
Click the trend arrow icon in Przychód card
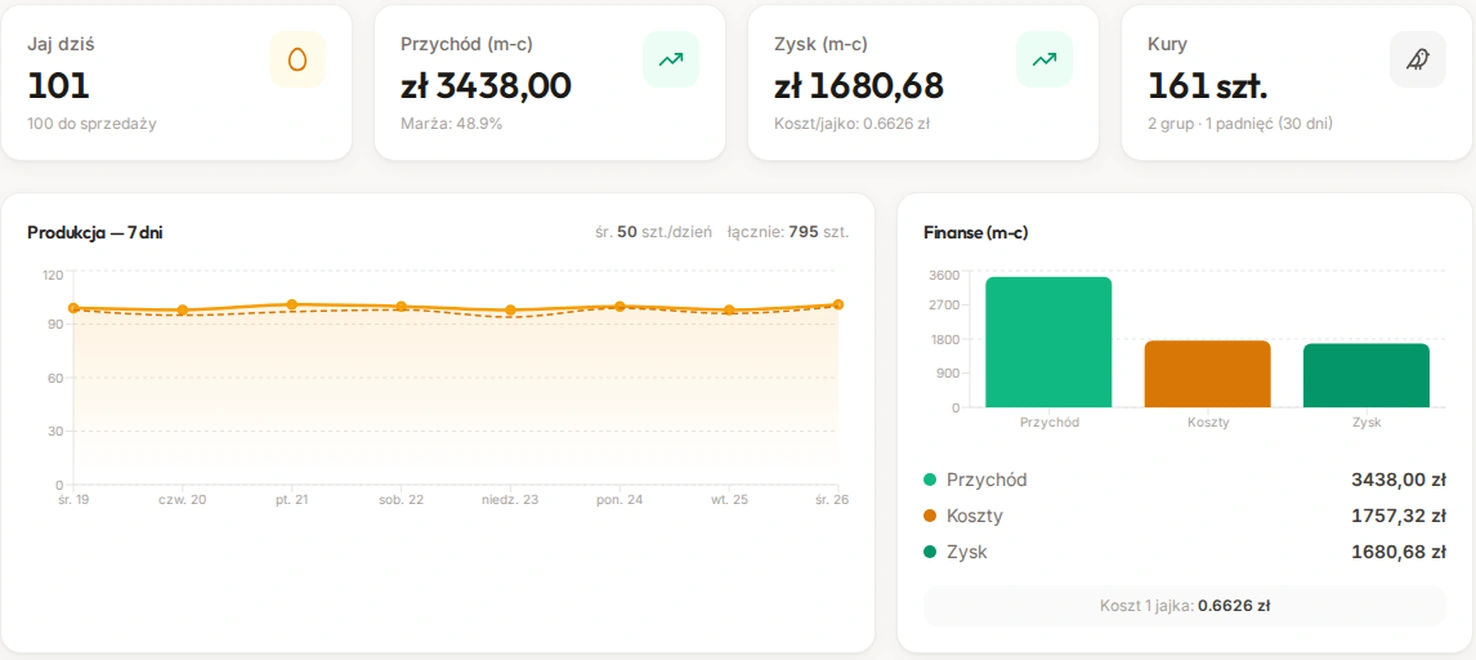point(671,60)
